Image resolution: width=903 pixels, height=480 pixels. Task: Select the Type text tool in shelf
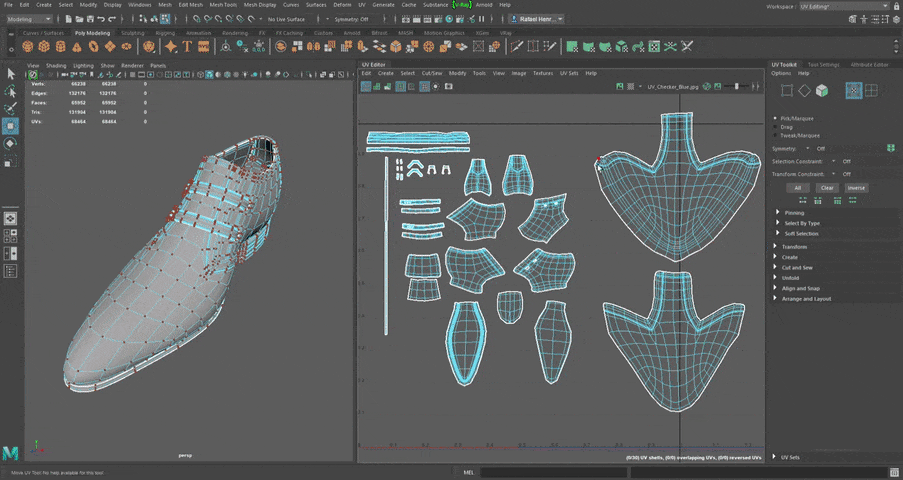pos(187,47)
